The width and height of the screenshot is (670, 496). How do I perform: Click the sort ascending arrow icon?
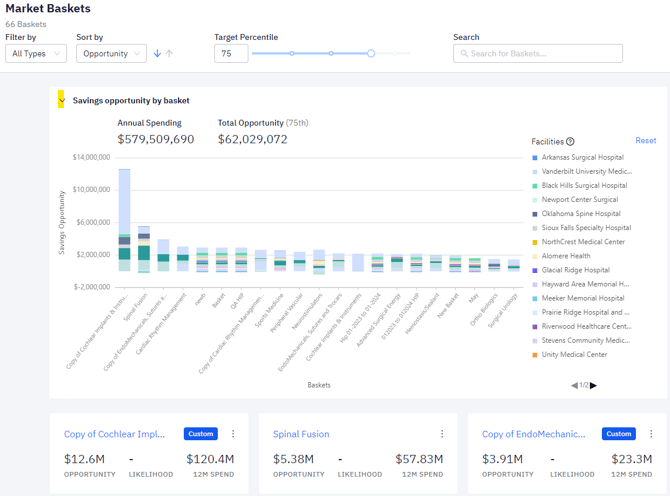[x=169, y=54]
